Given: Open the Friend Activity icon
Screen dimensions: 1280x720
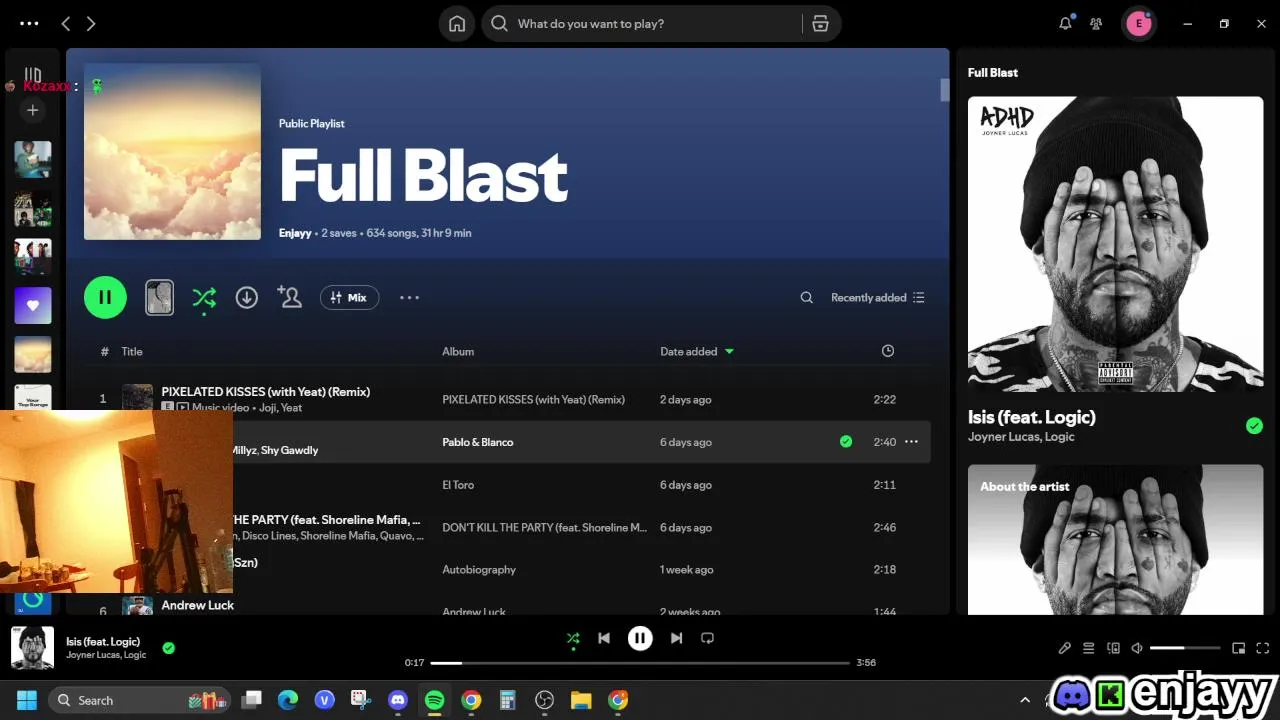Looking at the screenshot, I should [1096, 23].
